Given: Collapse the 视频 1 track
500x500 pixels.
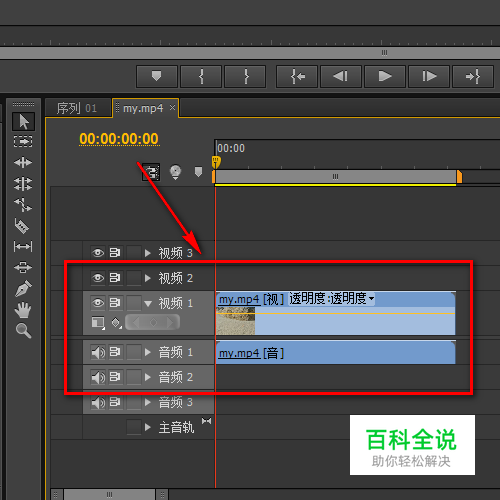Looking at the screenshot, I should point(148,303).
